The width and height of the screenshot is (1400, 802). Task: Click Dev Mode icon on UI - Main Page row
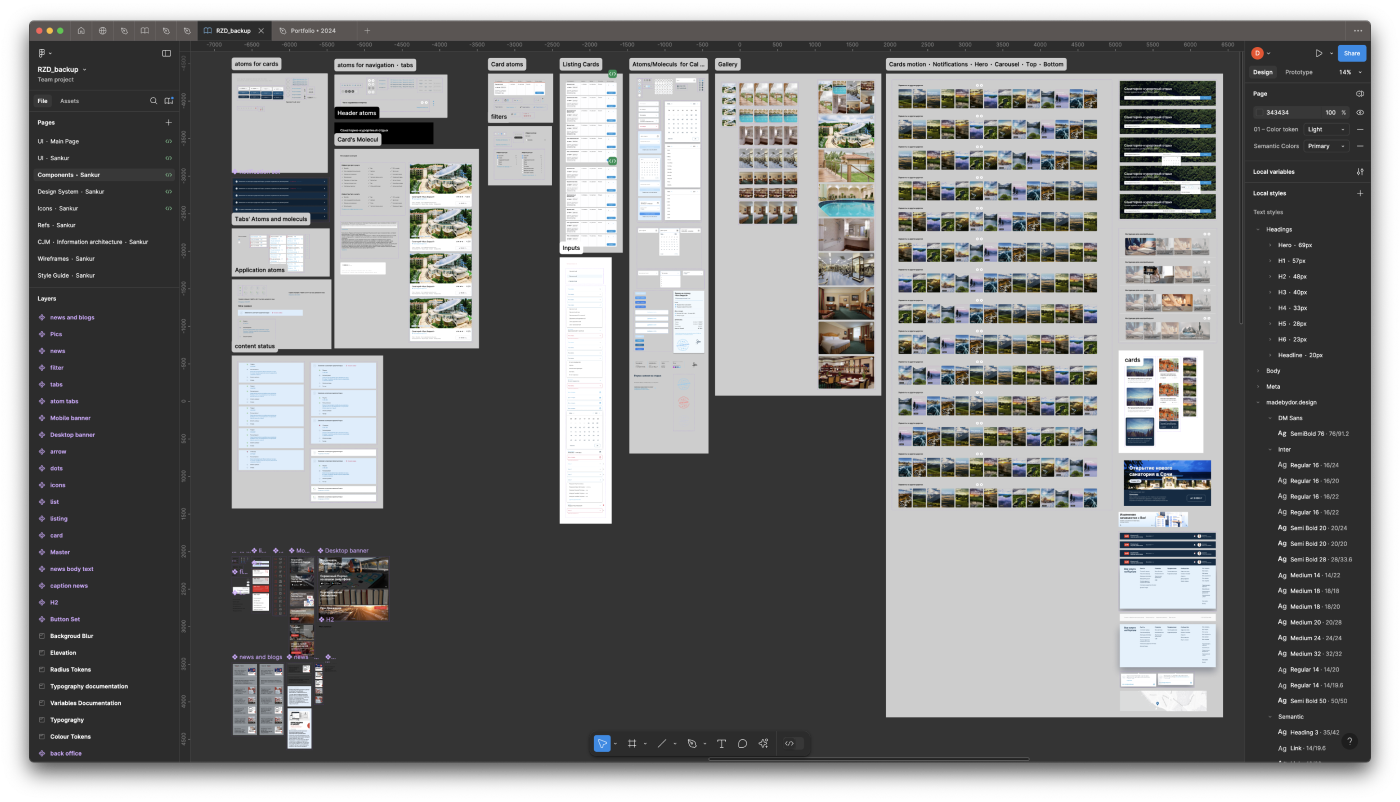point(169,141)
